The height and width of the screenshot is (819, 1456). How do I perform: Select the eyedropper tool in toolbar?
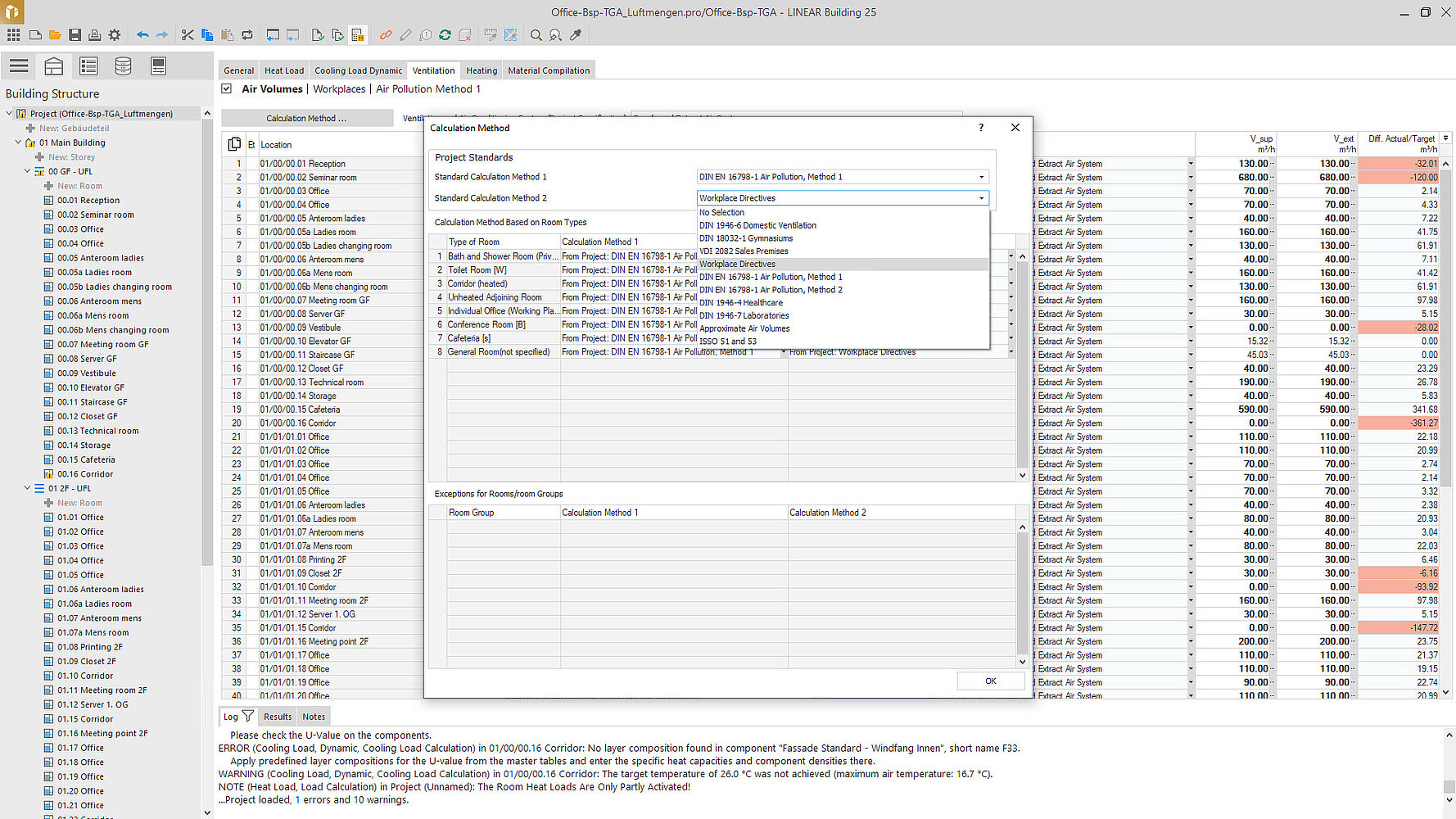tap(576, 35)
